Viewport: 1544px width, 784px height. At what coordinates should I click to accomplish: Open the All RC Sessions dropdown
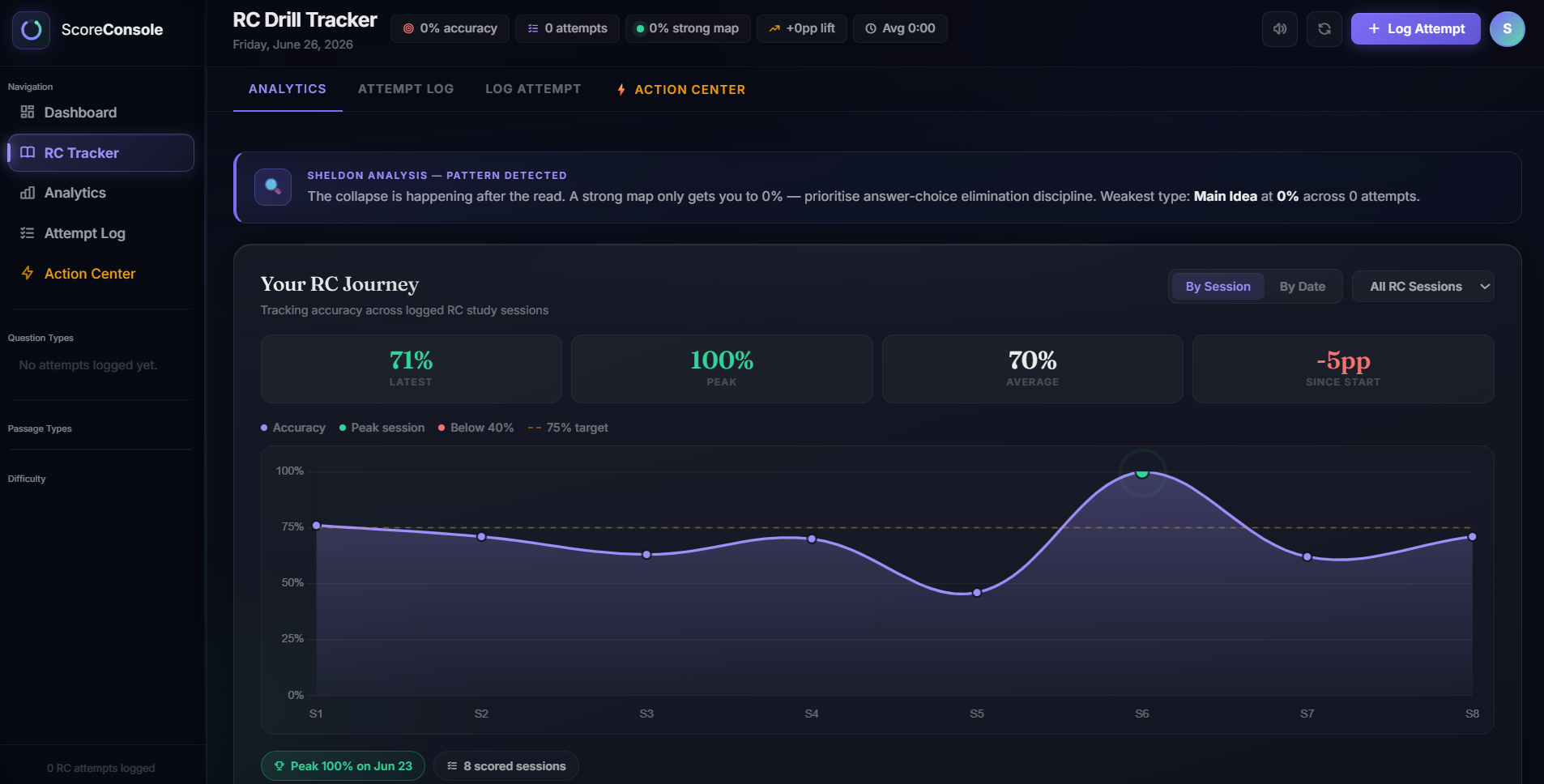[1423, 287]
